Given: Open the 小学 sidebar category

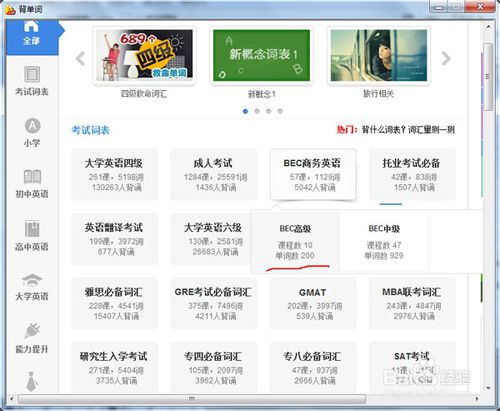Looking at the screenshot, I should pyautogui.click(x=32, y=133).
